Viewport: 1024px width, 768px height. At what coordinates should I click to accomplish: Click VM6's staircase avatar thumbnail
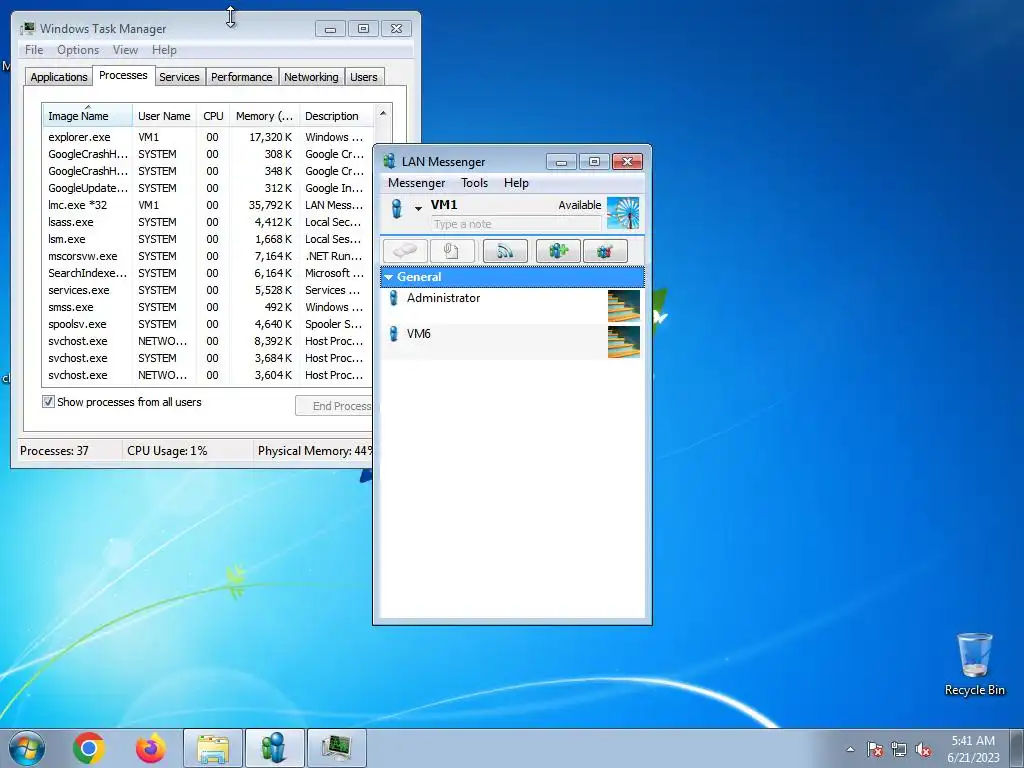tap(624, 342)
